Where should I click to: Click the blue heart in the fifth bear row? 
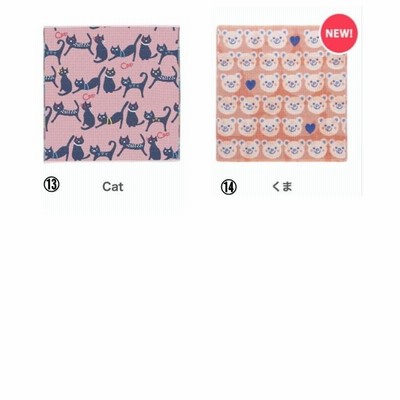tap(310, 128)
